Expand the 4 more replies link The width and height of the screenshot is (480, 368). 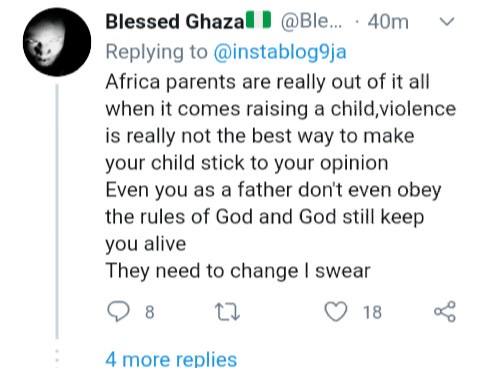(x=171, y=359)
